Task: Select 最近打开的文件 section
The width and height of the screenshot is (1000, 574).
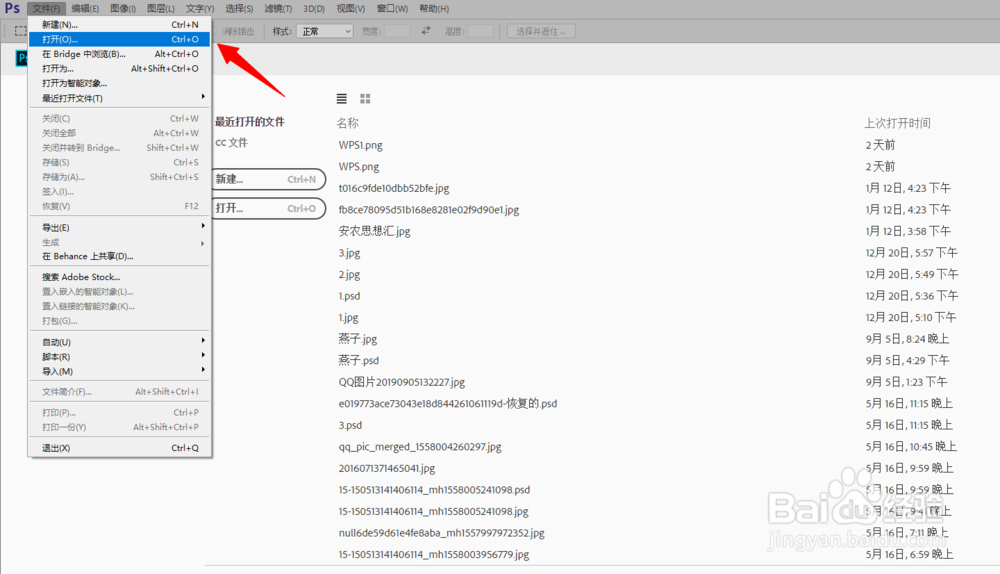Action: [x=250, y=122]
